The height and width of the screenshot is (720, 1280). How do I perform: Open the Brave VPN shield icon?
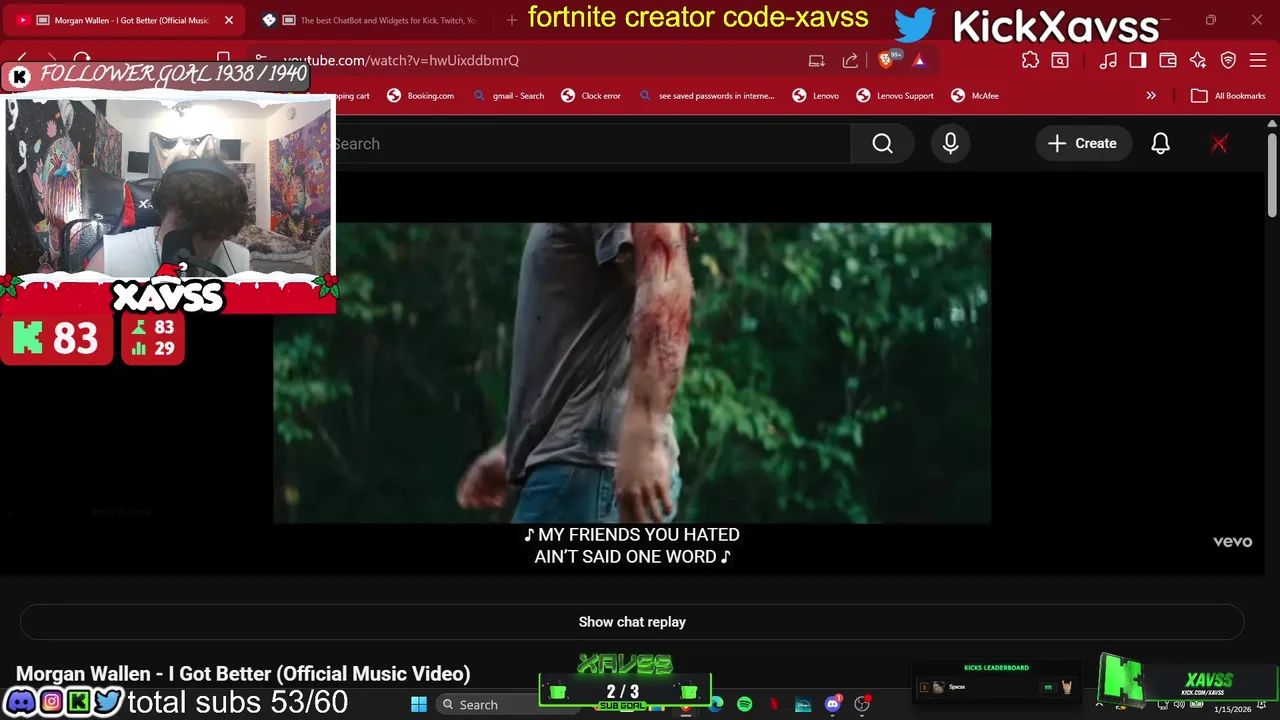click(x=1228, y=60)
